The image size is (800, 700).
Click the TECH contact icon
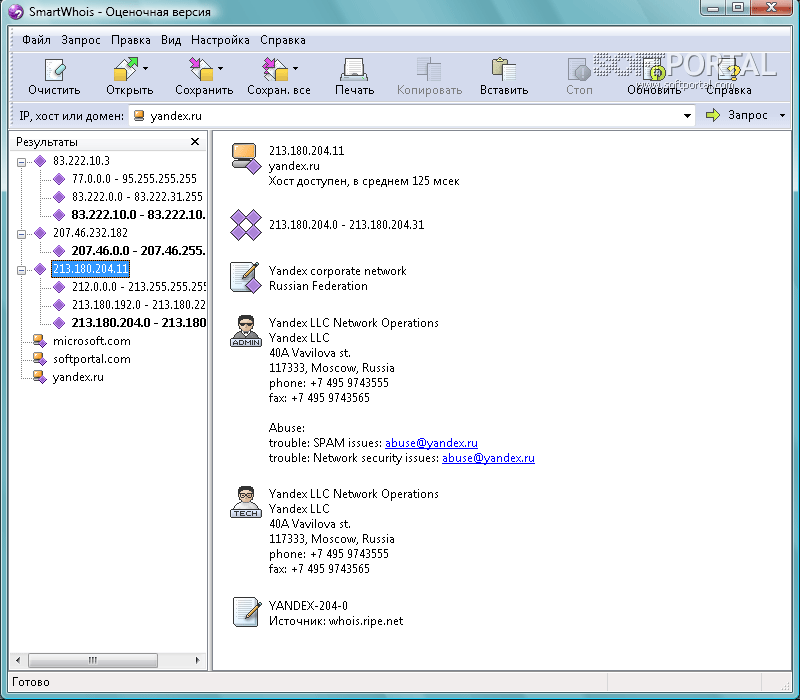click(246, 502)
